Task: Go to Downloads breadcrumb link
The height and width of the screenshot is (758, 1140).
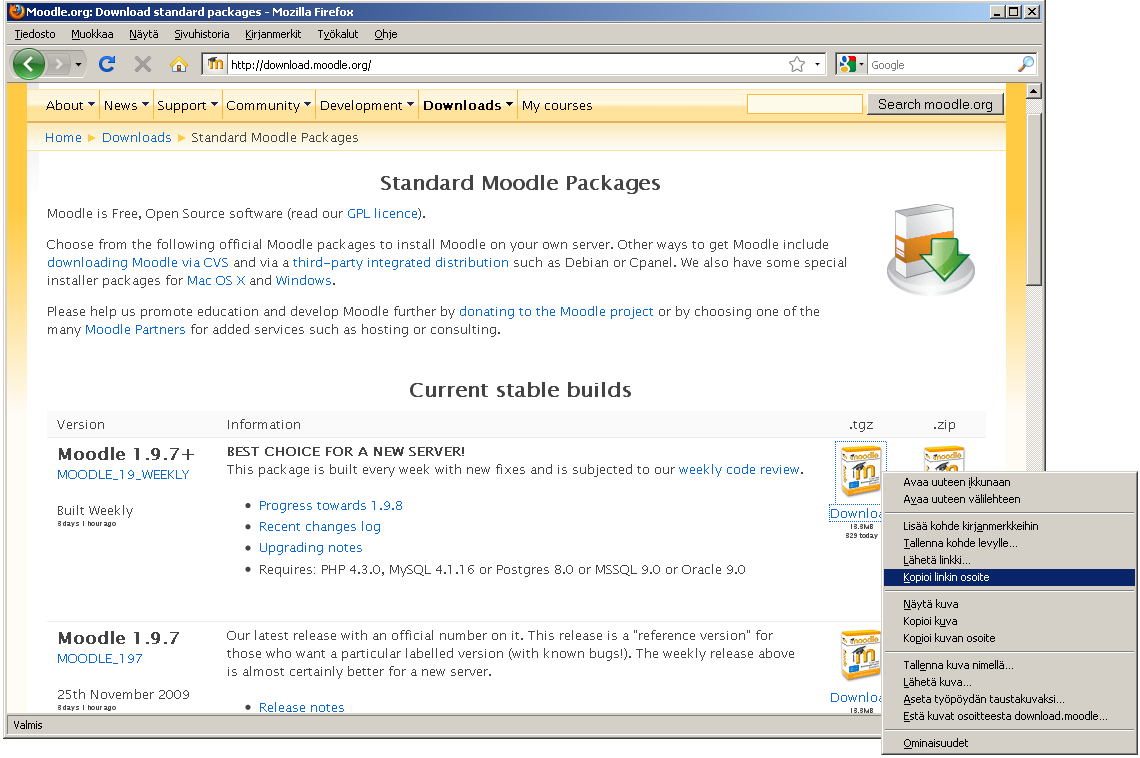Action: pos(137,137)
